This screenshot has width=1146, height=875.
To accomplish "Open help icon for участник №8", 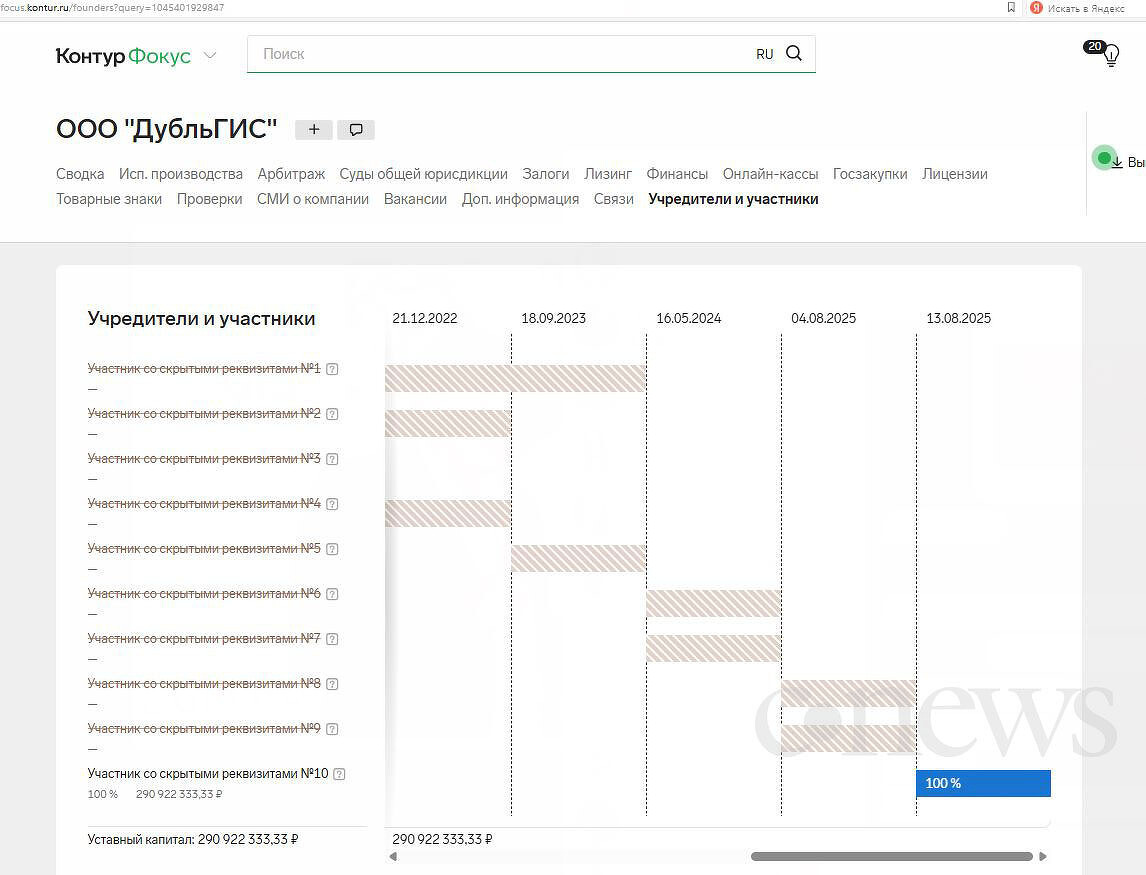I will pyautogui.click(x=332, y=684).
